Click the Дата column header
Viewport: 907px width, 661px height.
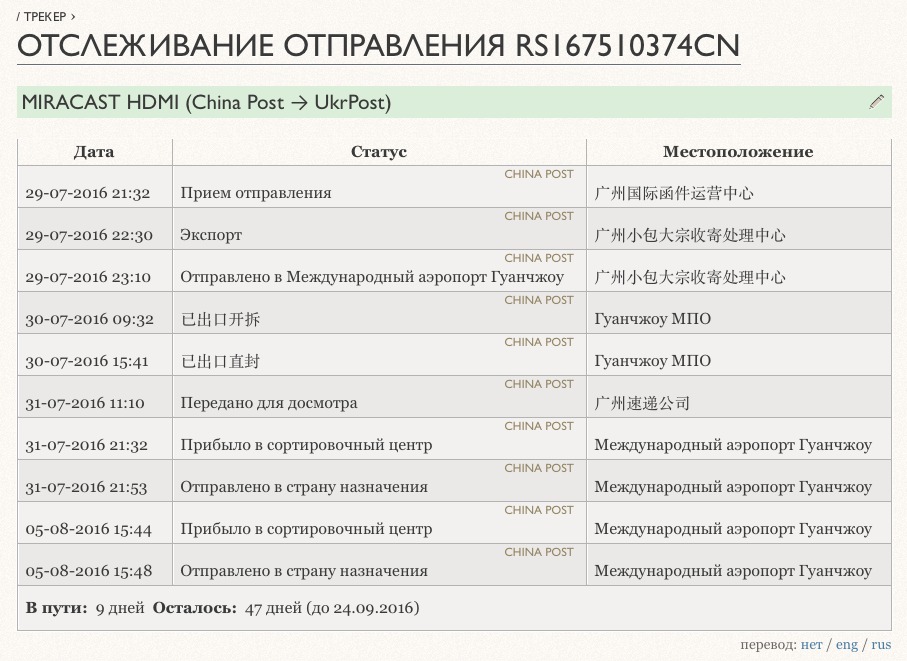94,152
